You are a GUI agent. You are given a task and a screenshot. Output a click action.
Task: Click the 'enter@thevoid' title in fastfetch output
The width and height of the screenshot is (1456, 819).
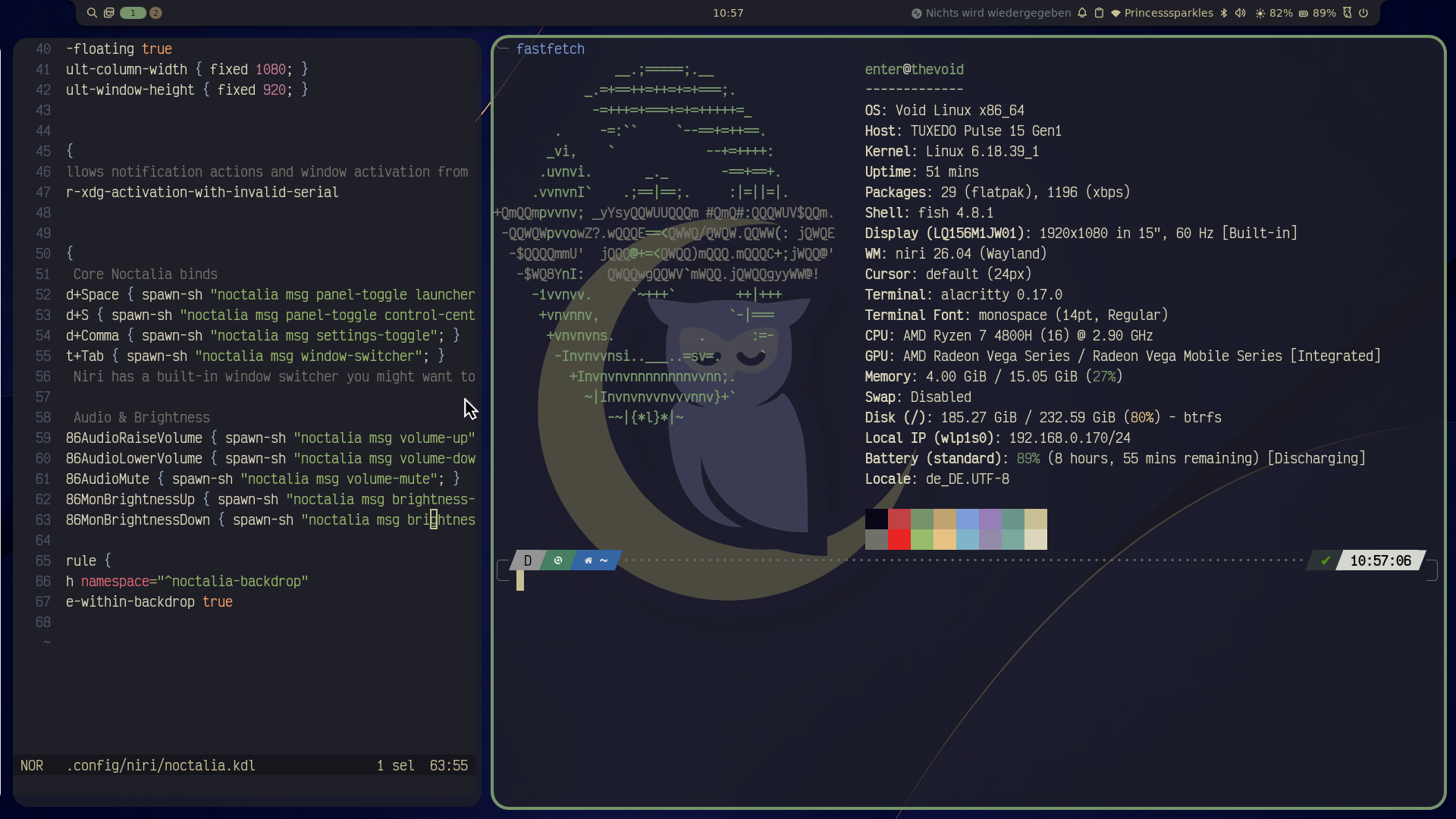(915, 70)
